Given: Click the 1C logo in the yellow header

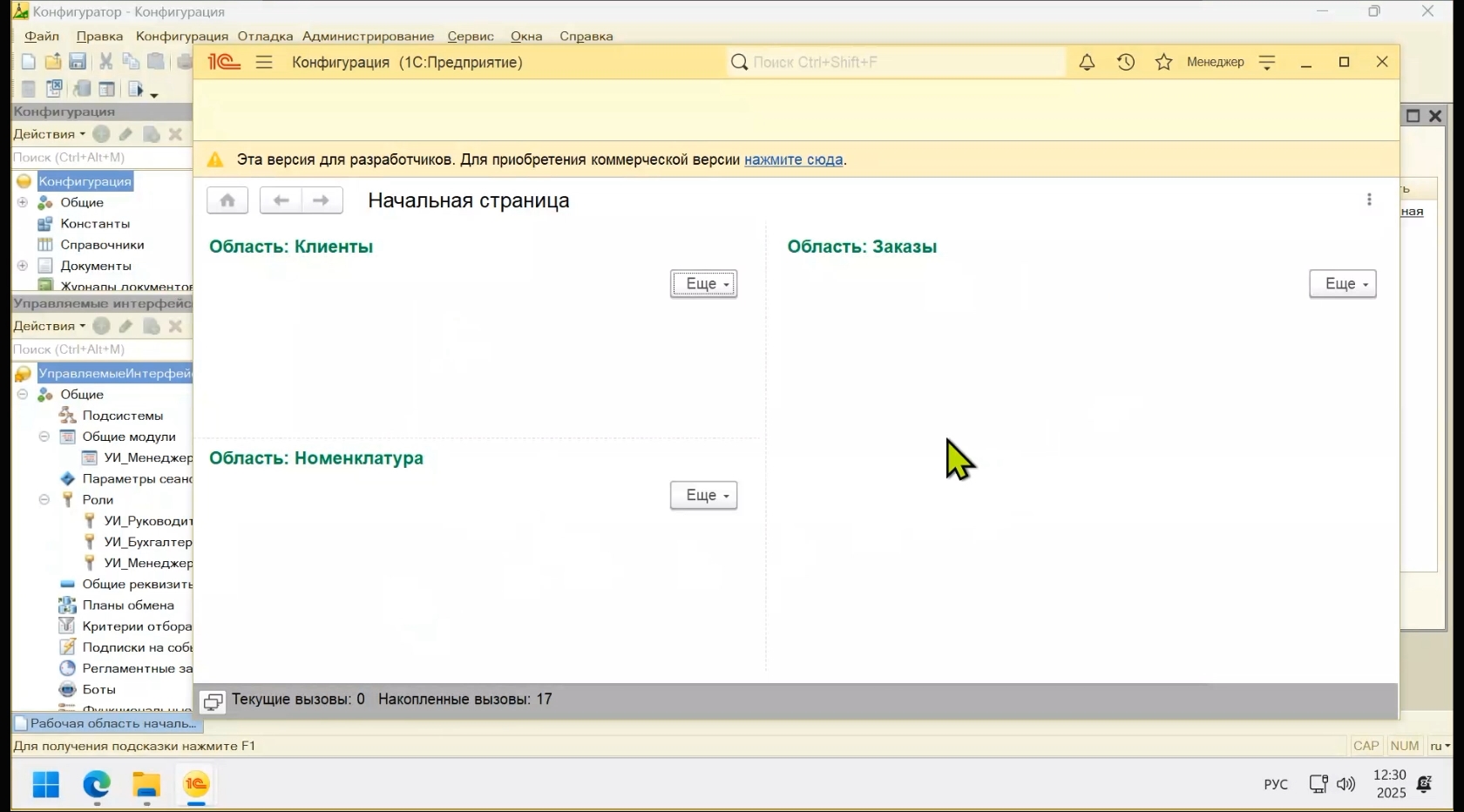Looking at the screenshot, I should [224, 62].
